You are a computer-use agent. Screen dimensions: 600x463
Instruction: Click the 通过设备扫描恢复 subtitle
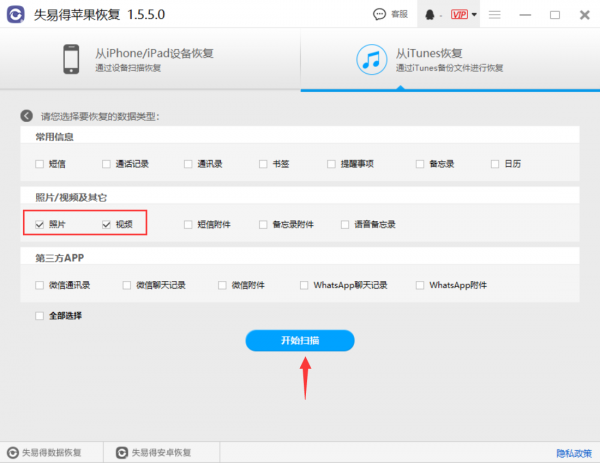click(128, 68)
